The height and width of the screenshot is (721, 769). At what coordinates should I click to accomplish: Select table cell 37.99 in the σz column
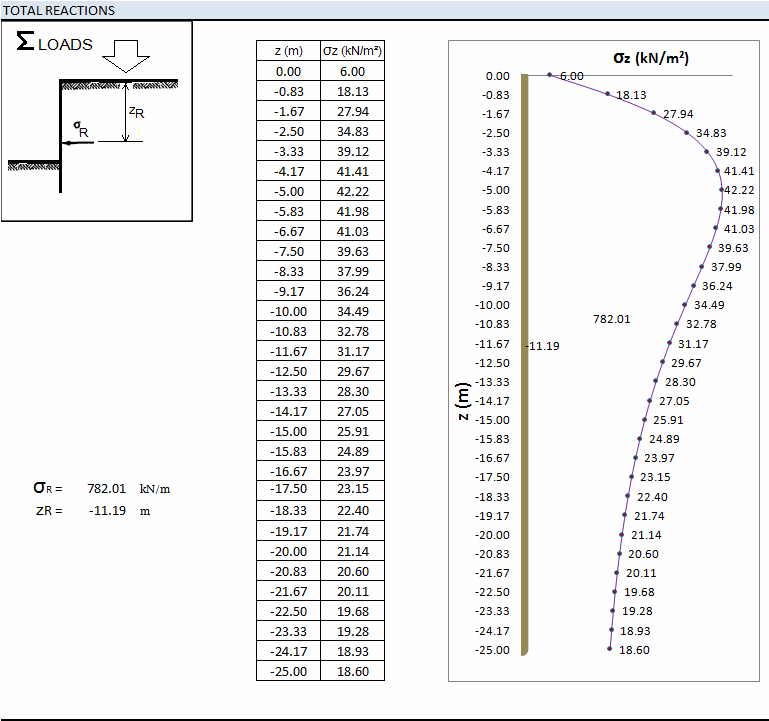click(x=352, y=271)
